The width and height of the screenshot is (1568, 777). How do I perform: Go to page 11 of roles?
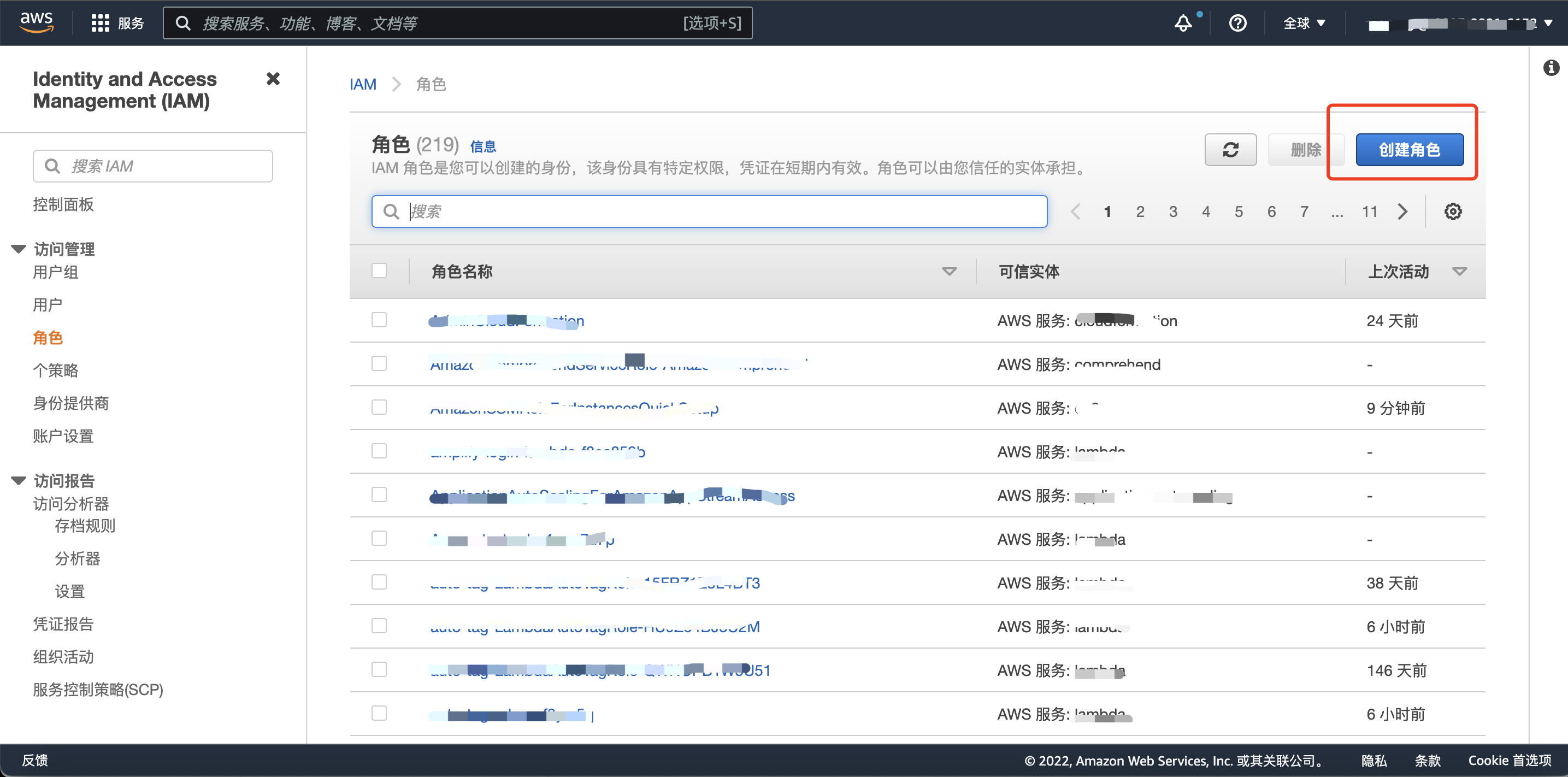point(1370,211)
